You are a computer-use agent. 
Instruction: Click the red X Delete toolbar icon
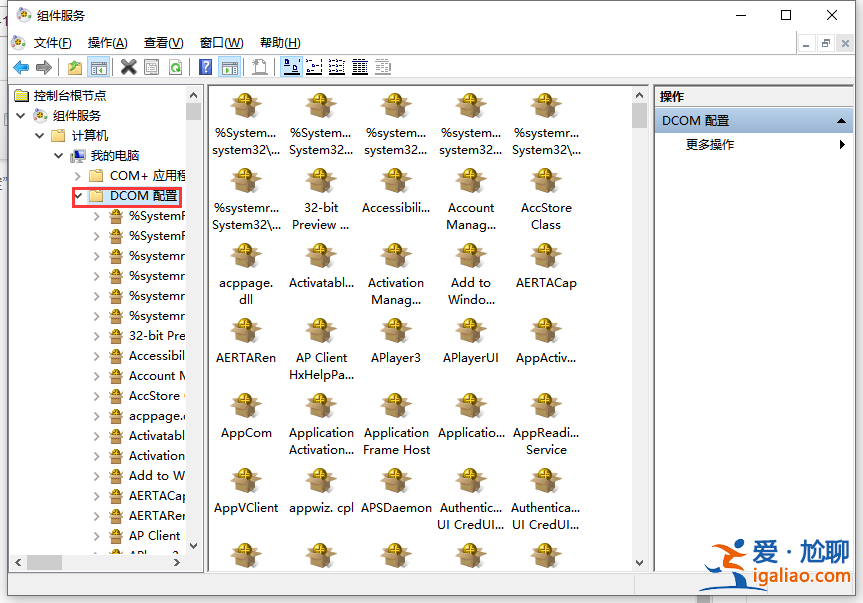click(x=128, y=67)
